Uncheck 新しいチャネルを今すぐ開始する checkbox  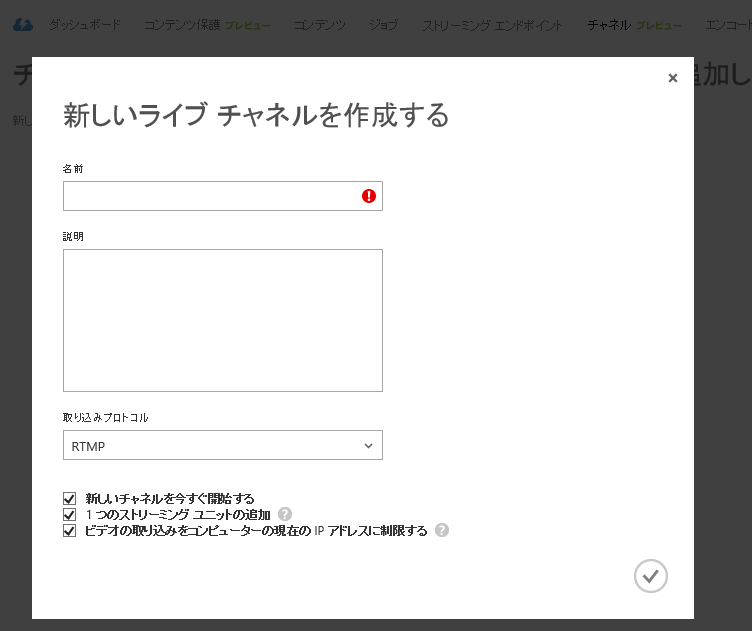(69, 498)
